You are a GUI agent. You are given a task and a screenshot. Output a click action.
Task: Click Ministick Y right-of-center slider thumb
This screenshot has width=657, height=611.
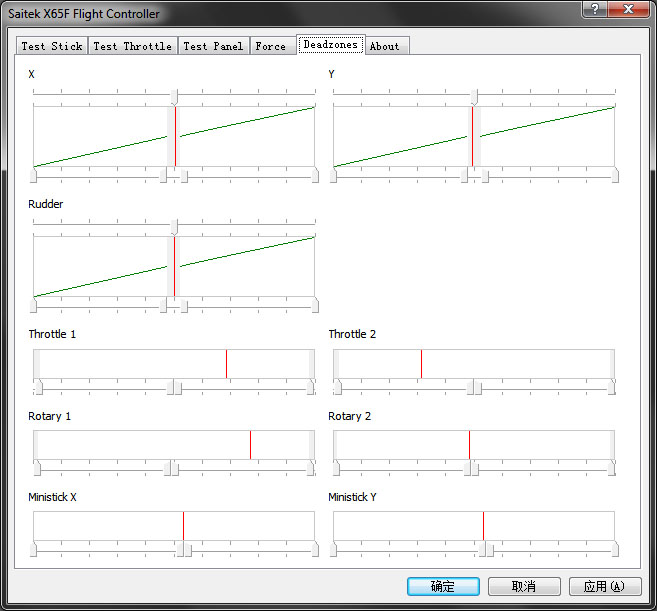coord(490,549)
